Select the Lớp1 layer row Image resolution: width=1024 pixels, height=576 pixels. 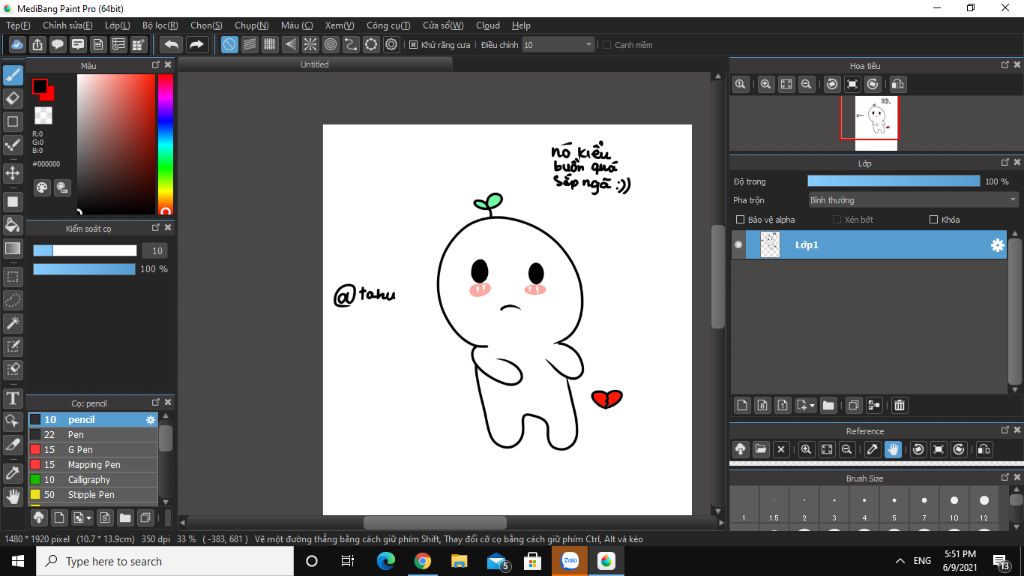pos(876,245)
